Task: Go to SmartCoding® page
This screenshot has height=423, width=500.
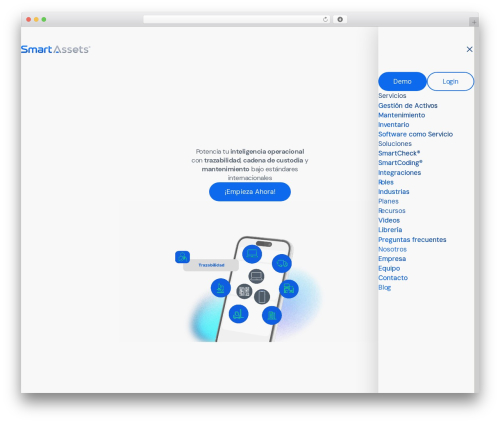Action: pyautogui.click(x=400, y=163)
